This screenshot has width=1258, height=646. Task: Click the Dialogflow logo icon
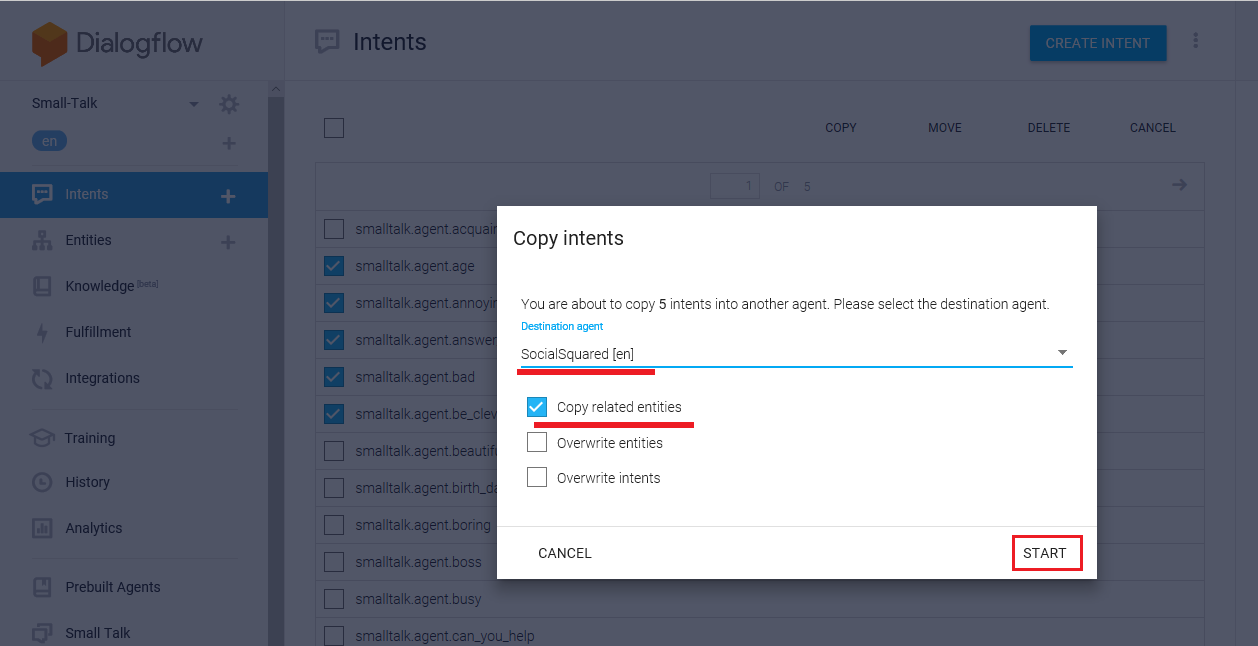click(x=49, y=43)
